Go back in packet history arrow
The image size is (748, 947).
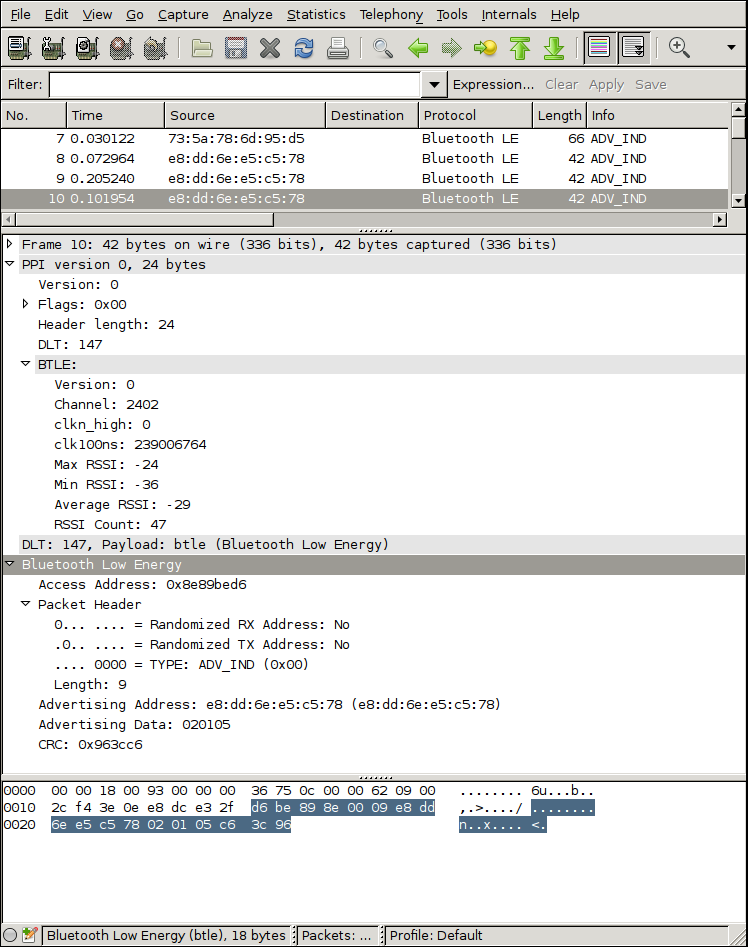(418, 48)
